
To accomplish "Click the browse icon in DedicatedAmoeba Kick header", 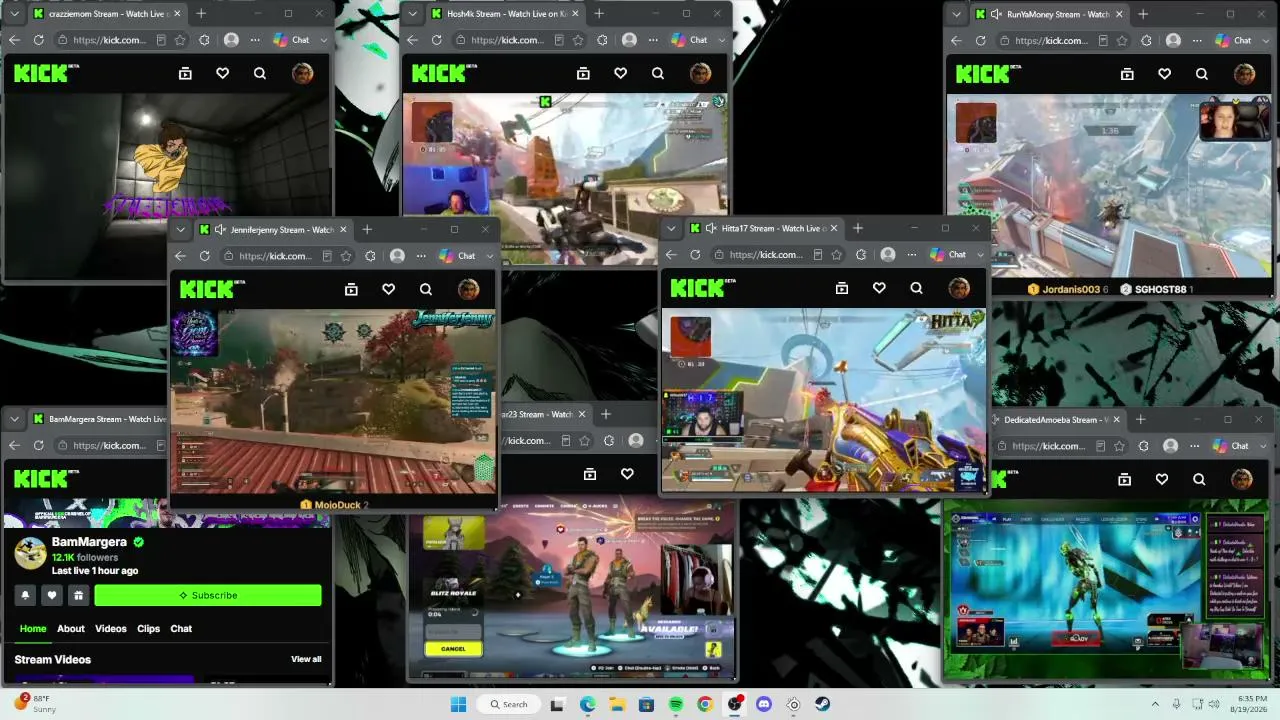I will (1124, 479).
